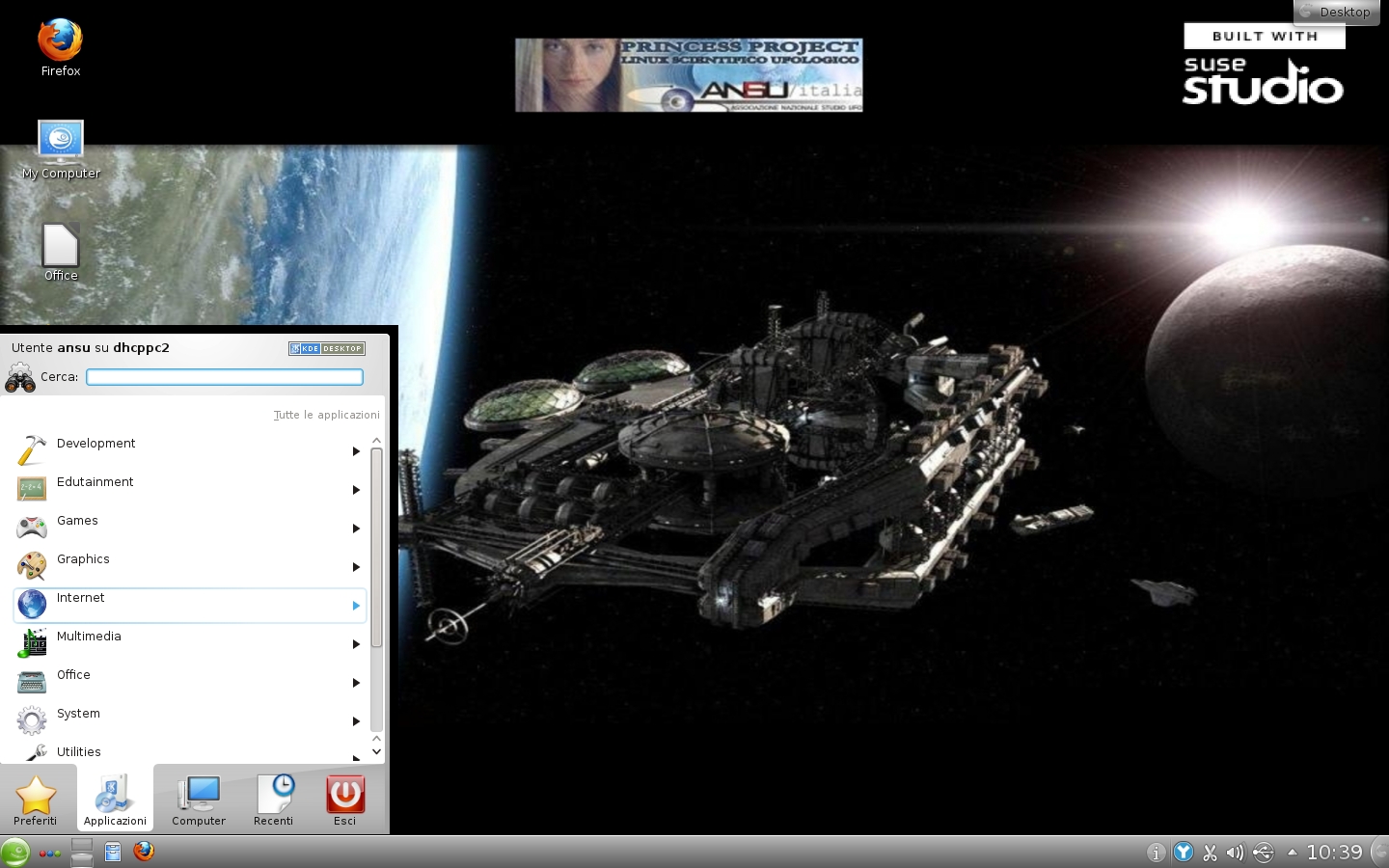Viewport: 1389px width, 868px height.
Task: Click the Games label in the menu
Action: point(77,521)
